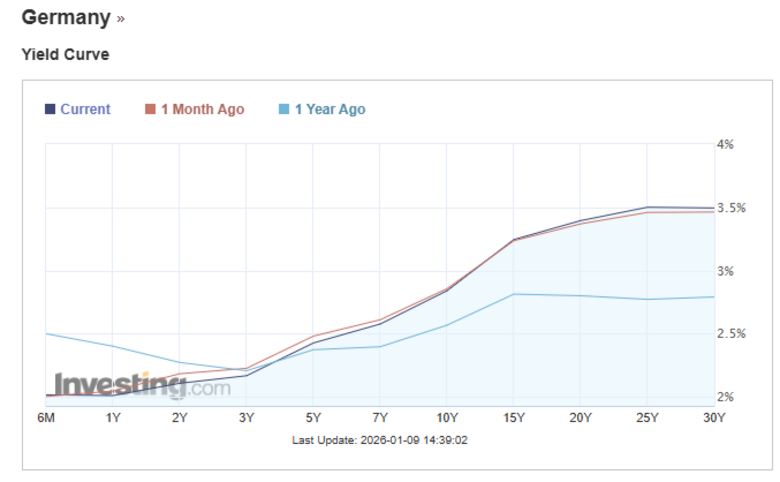Click the Investing.com watermark logo
This screenshot has width=780, height=482.
tap(142, 385)
